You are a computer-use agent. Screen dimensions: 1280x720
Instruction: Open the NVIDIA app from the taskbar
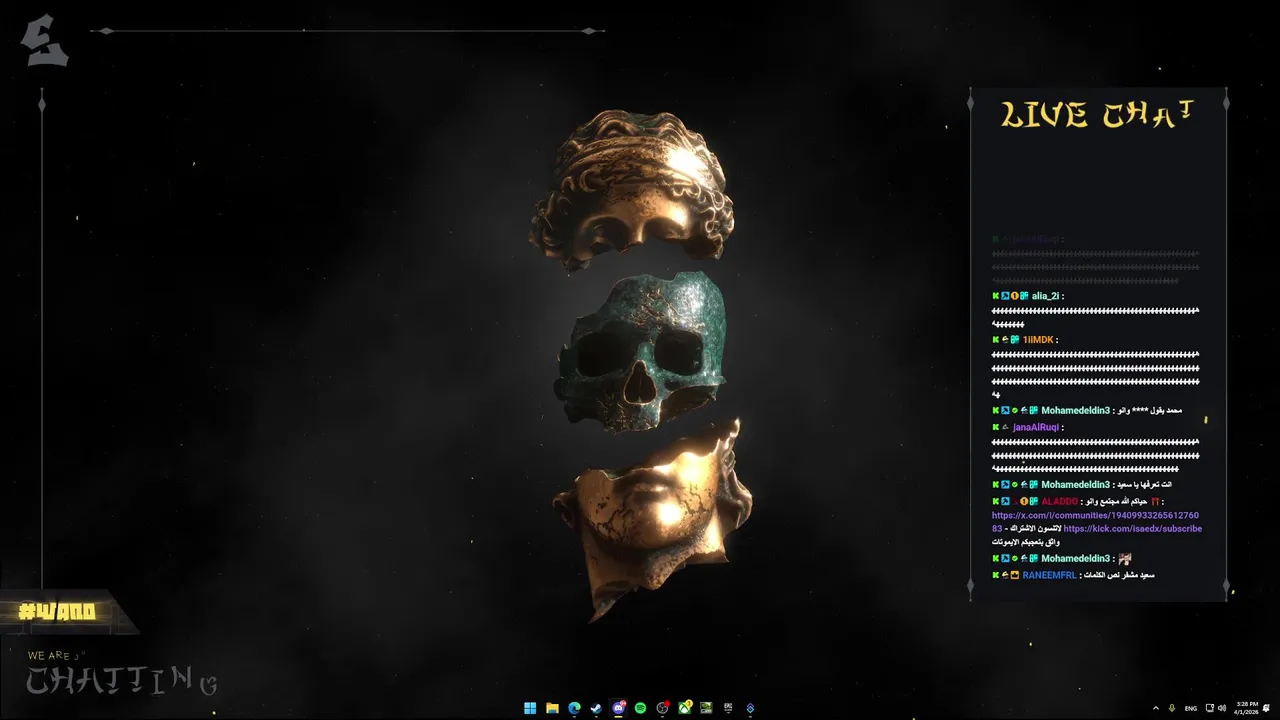click(706, 708)
